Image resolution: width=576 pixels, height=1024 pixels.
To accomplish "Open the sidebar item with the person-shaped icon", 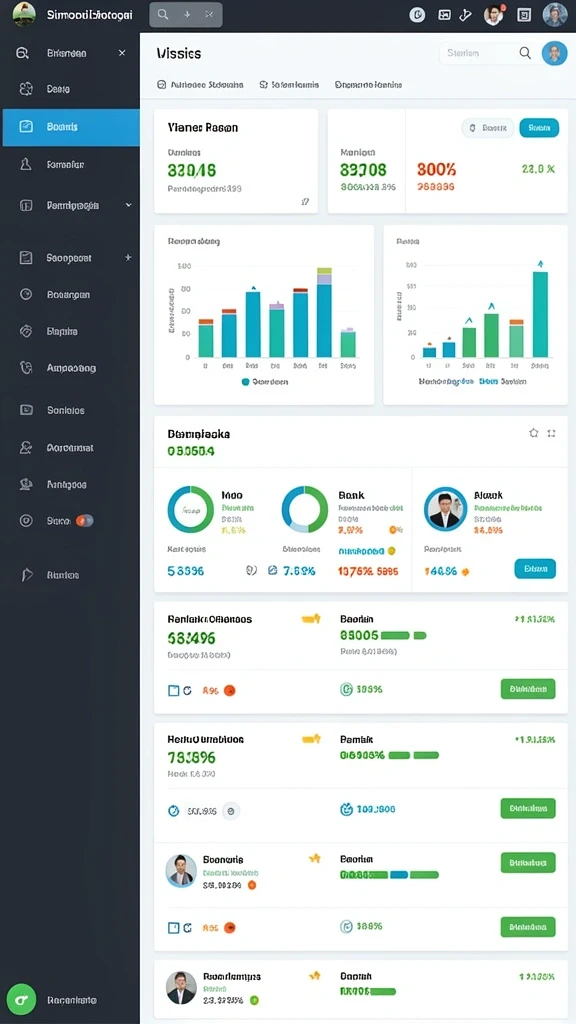I will click(70, 165).
